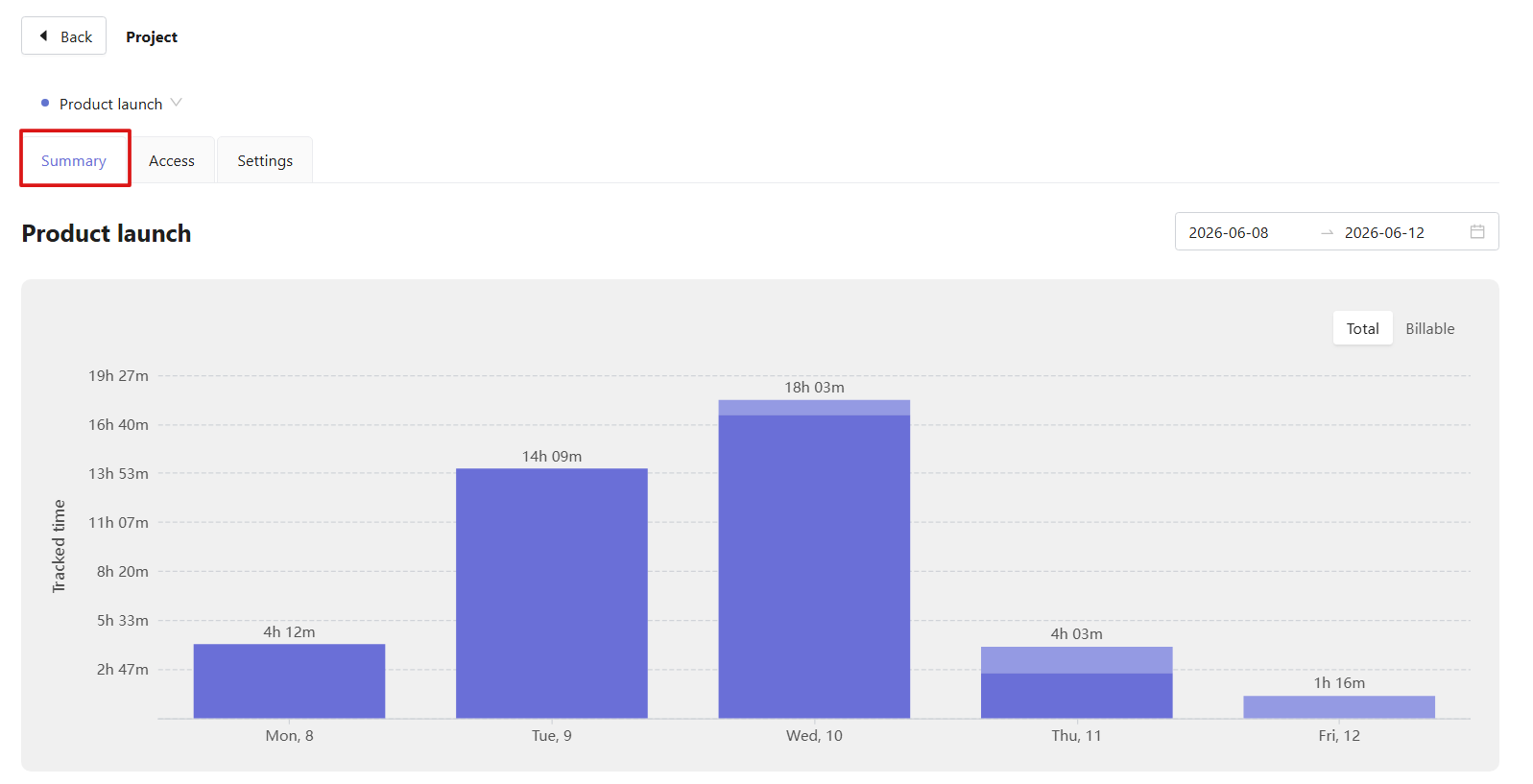1533x784 pixels.
Task: Click the arrow between the date fields
Action: tap(1327, 232)
